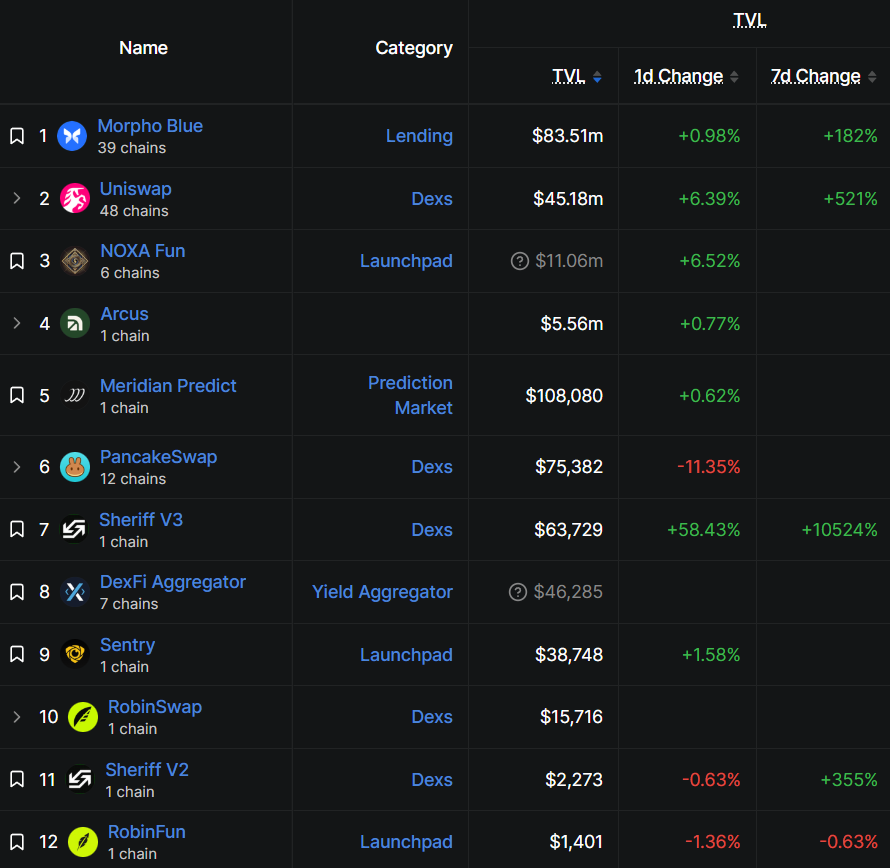Bookmark Sheriff V3
Screen dimensions: 890x868
pos(17,530)
